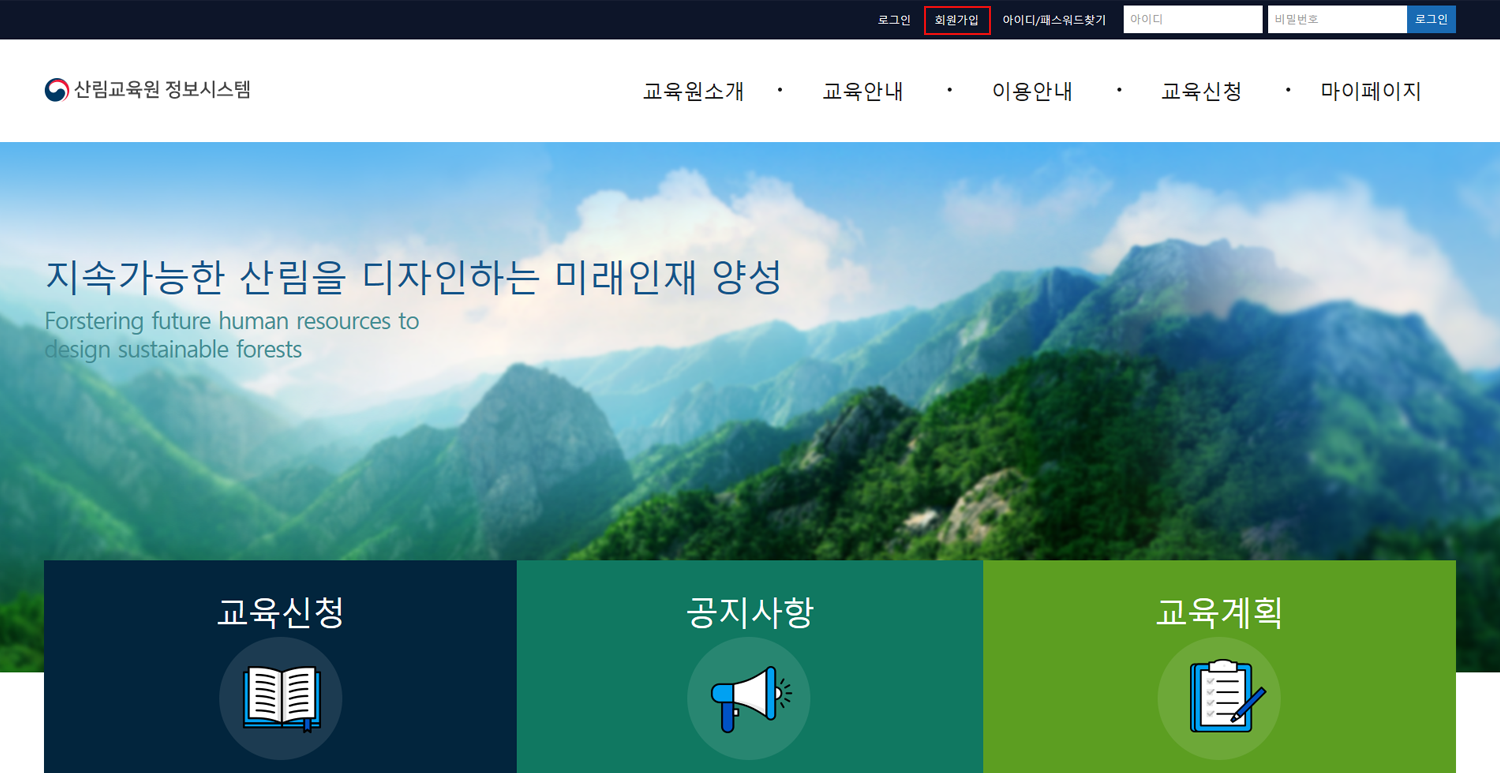The image size is (1500, 773).
Task: Click the clipboard checklist icon under 교육계획
Action: (1219, 698)
